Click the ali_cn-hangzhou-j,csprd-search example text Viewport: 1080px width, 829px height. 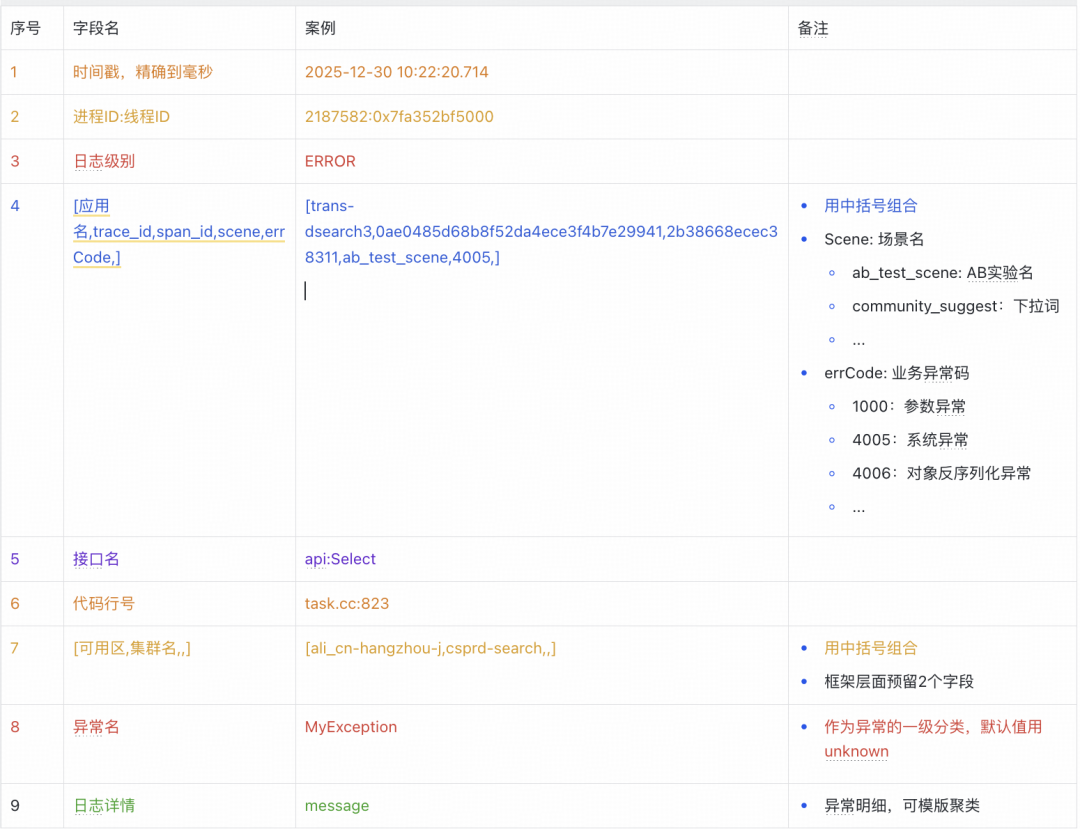pos(430,648)
